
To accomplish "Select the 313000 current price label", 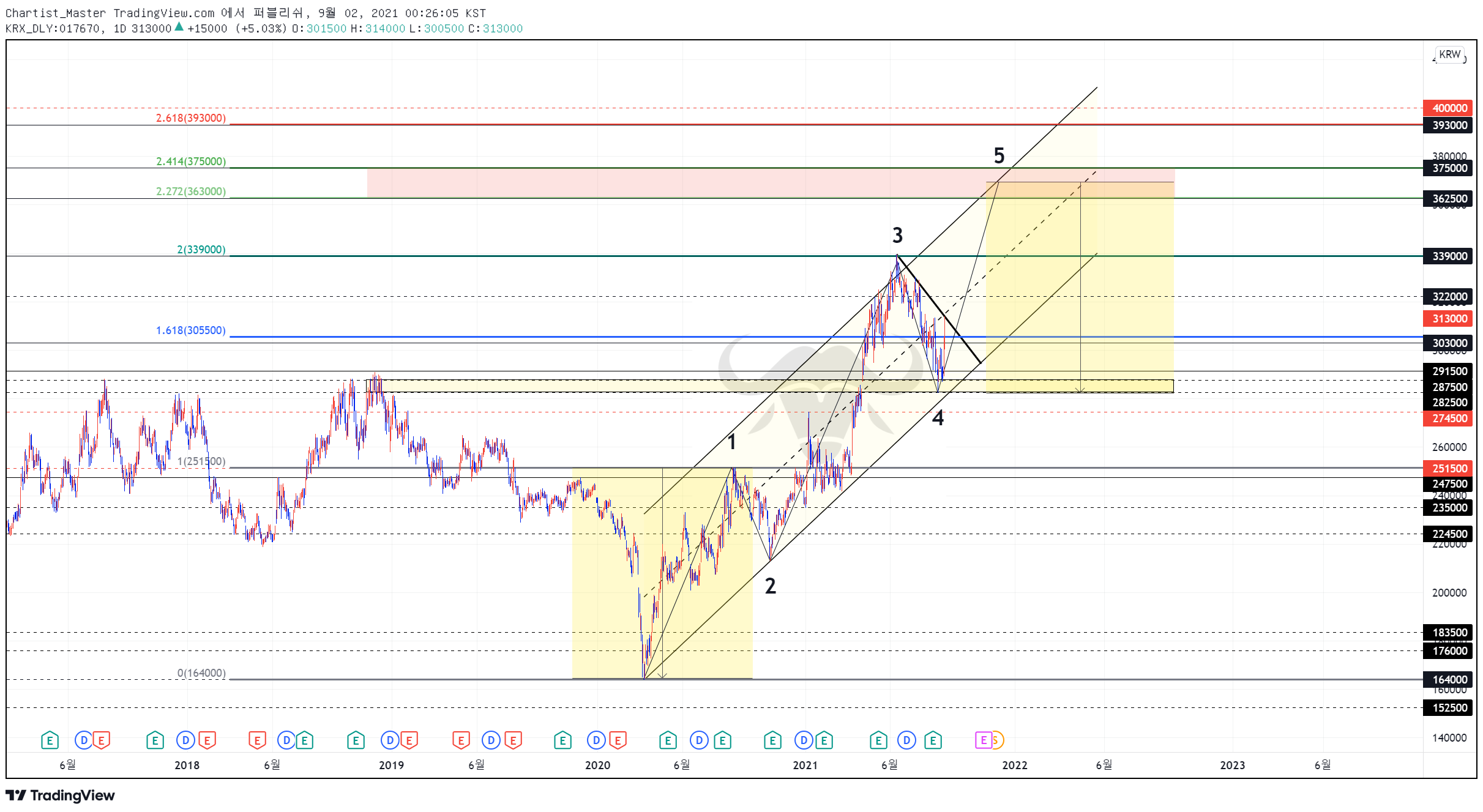I will (x=1448, y=318).
